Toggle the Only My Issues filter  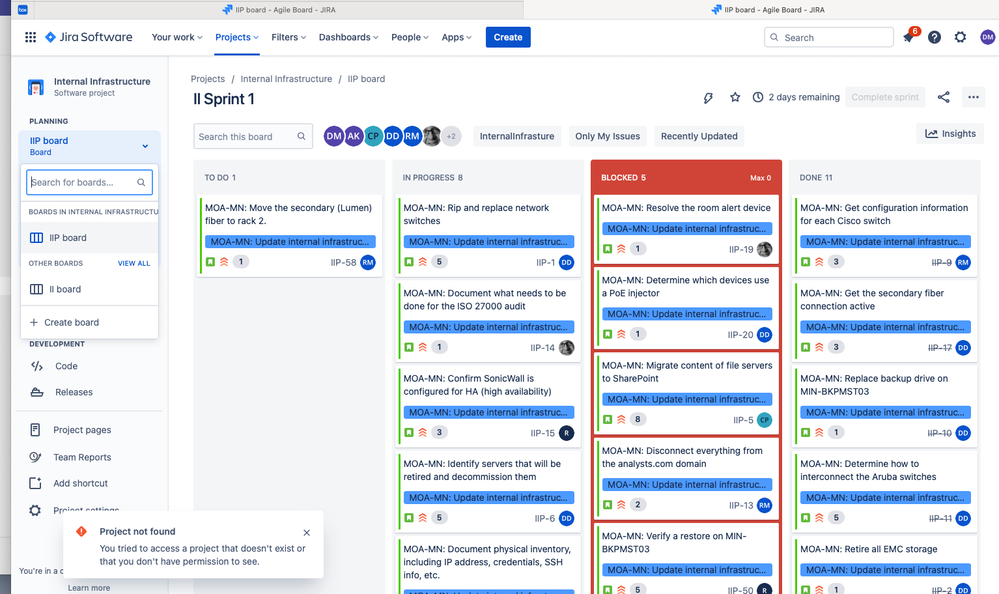[607, 136]
